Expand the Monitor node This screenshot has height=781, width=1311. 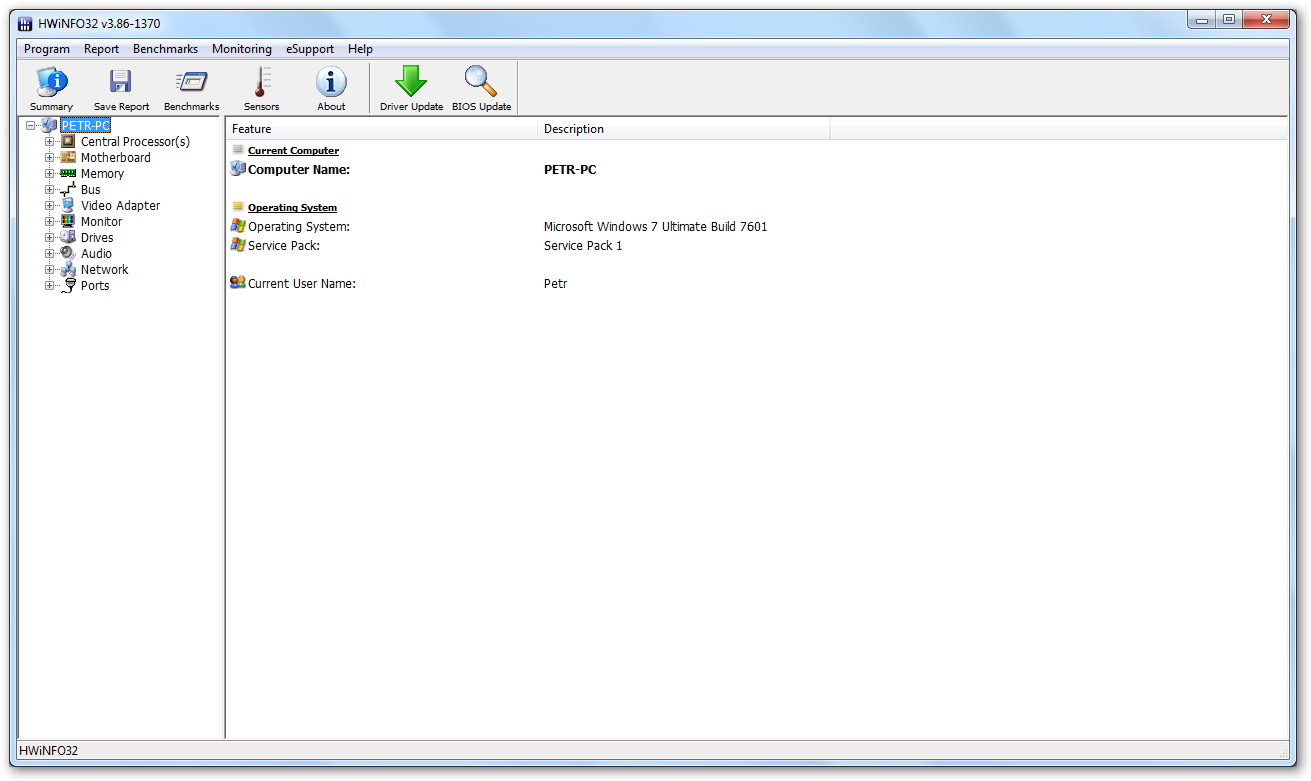pyautogui.click(x=49, y=222)
